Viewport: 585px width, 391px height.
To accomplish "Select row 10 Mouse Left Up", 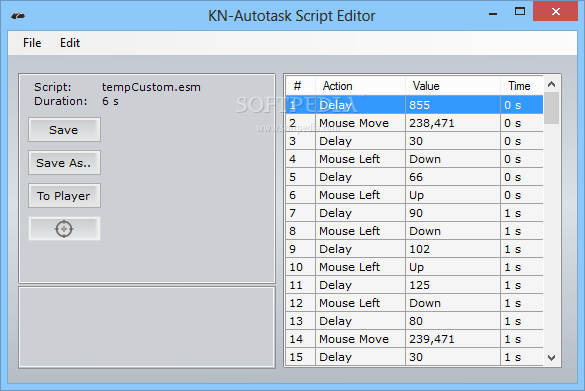I will click(x=414, y=267).
